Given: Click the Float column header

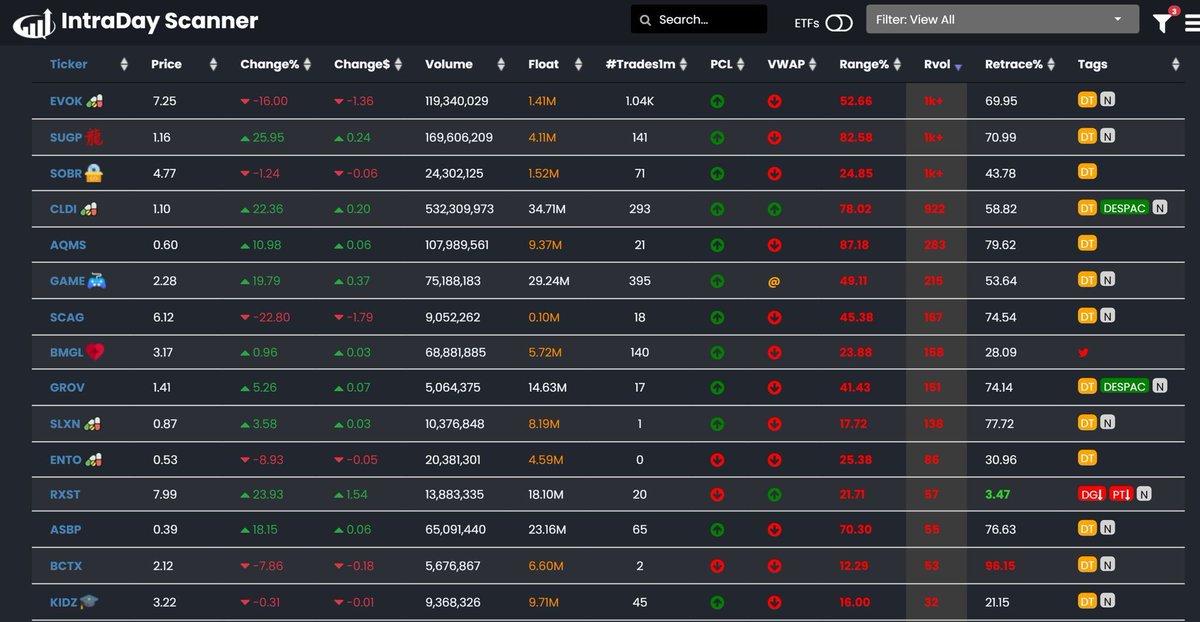Looking at the screenshot, I should point(543,64).
